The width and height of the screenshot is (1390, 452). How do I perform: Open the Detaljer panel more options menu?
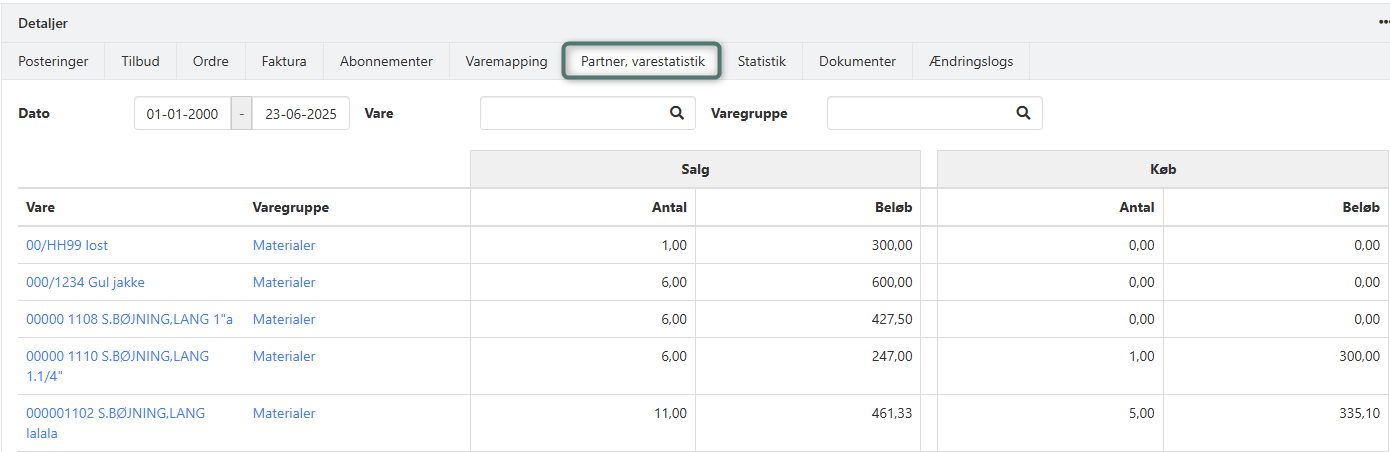coord(1383,22)
